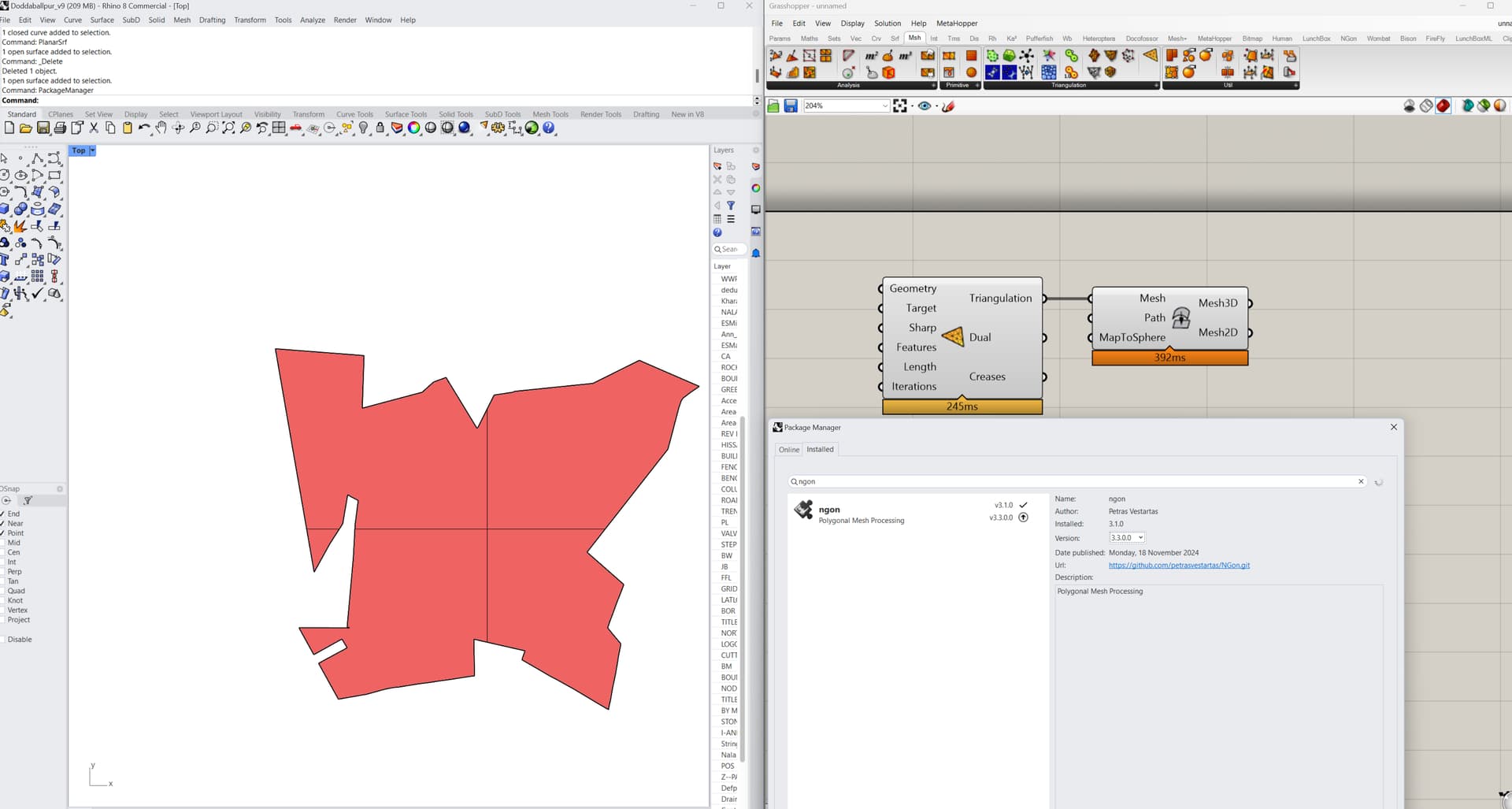Open the Top viewport dropdown arrow
The width and height of the screenshot is (1512, 809).
tap(92, 150)
